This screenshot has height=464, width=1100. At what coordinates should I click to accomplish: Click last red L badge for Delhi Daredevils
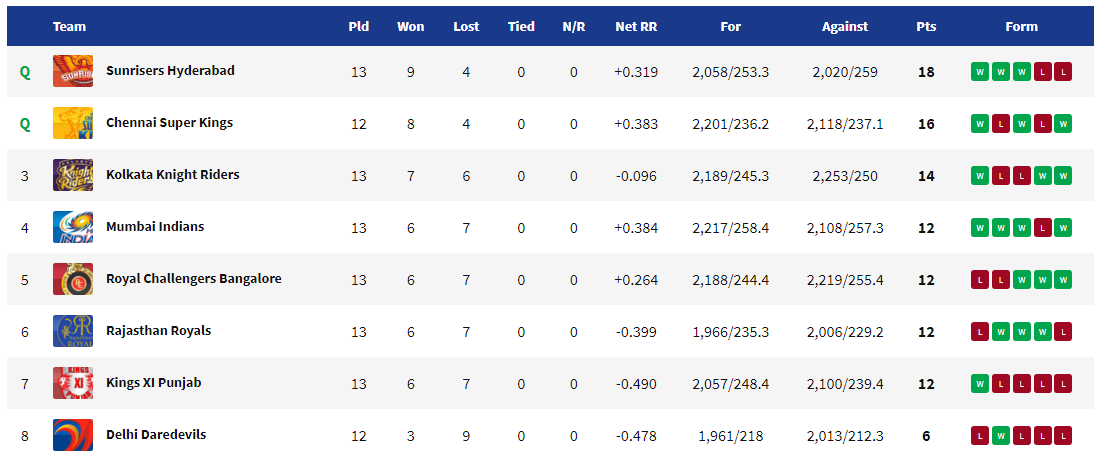pos(1063,435)
